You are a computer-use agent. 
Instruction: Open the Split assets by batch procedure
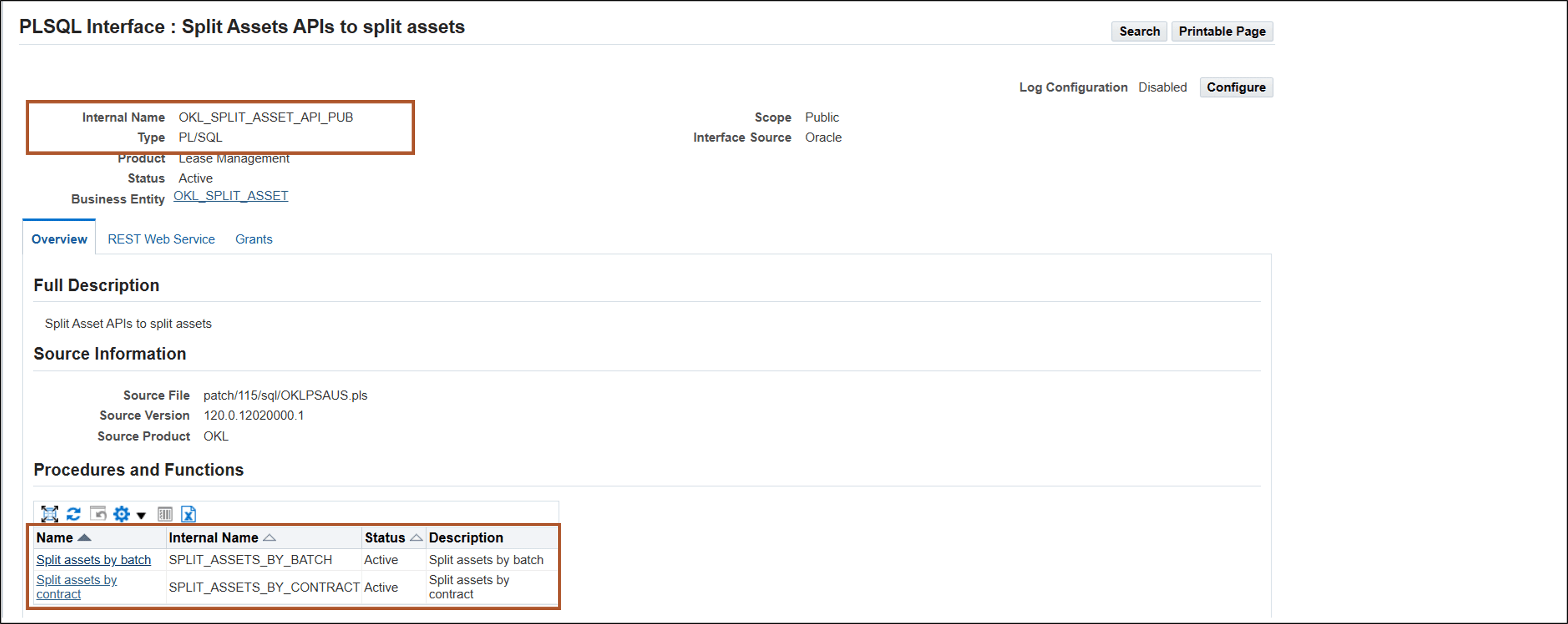coord(94,560)
